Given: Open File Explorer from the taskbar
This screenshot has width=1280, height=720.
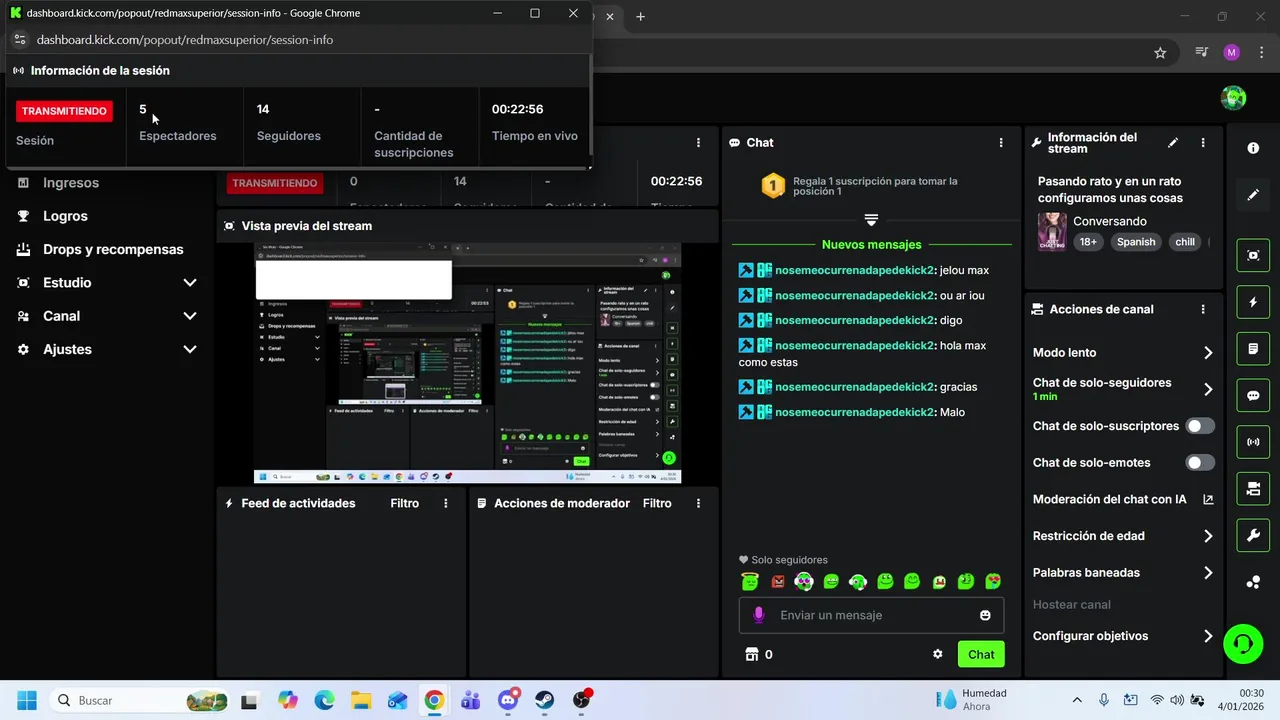Looking at the screenshot, I should pos(360,700).
